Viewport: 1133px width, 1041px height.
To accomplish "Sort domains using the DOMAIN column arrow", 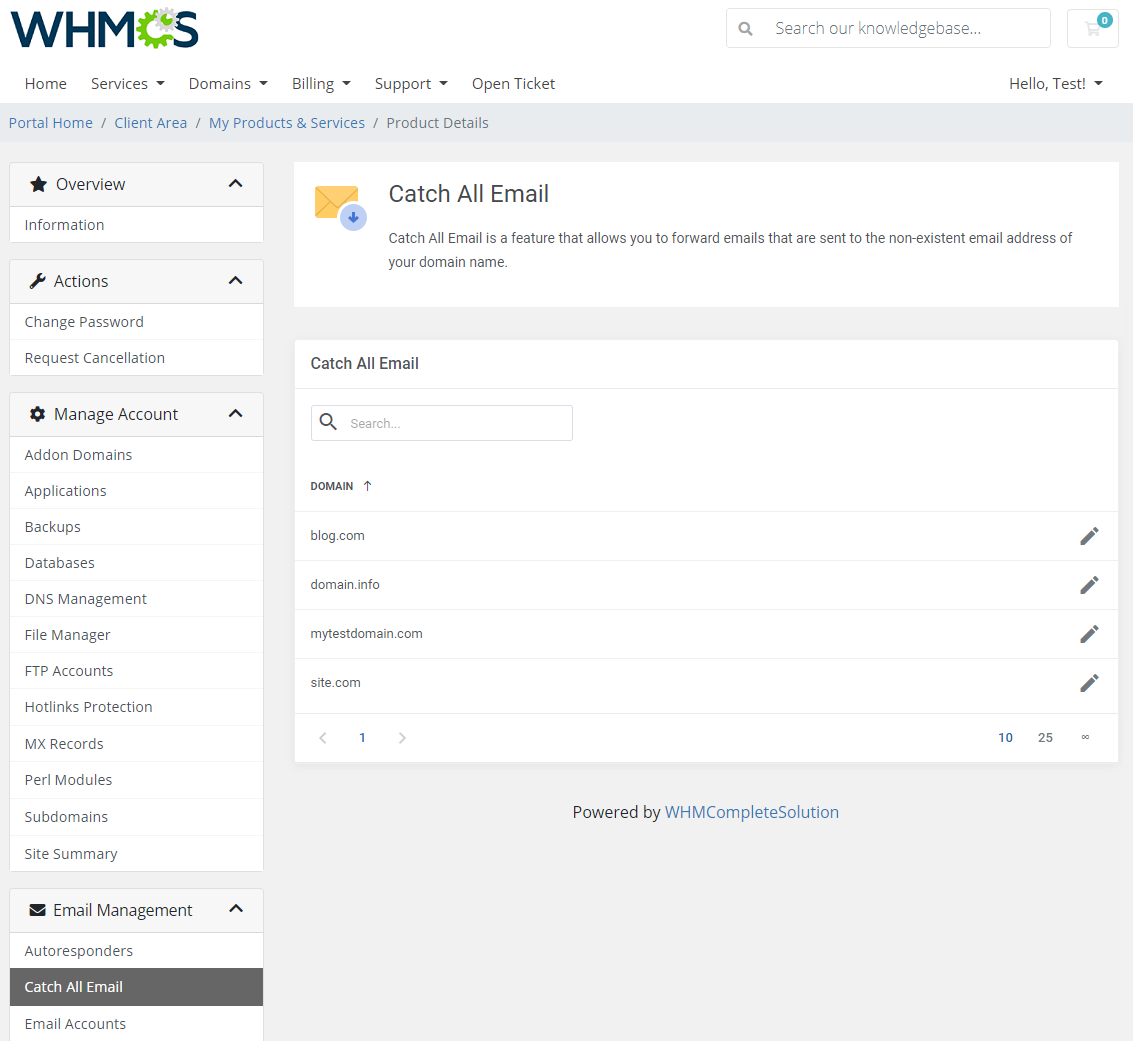I will pos(366,485).
